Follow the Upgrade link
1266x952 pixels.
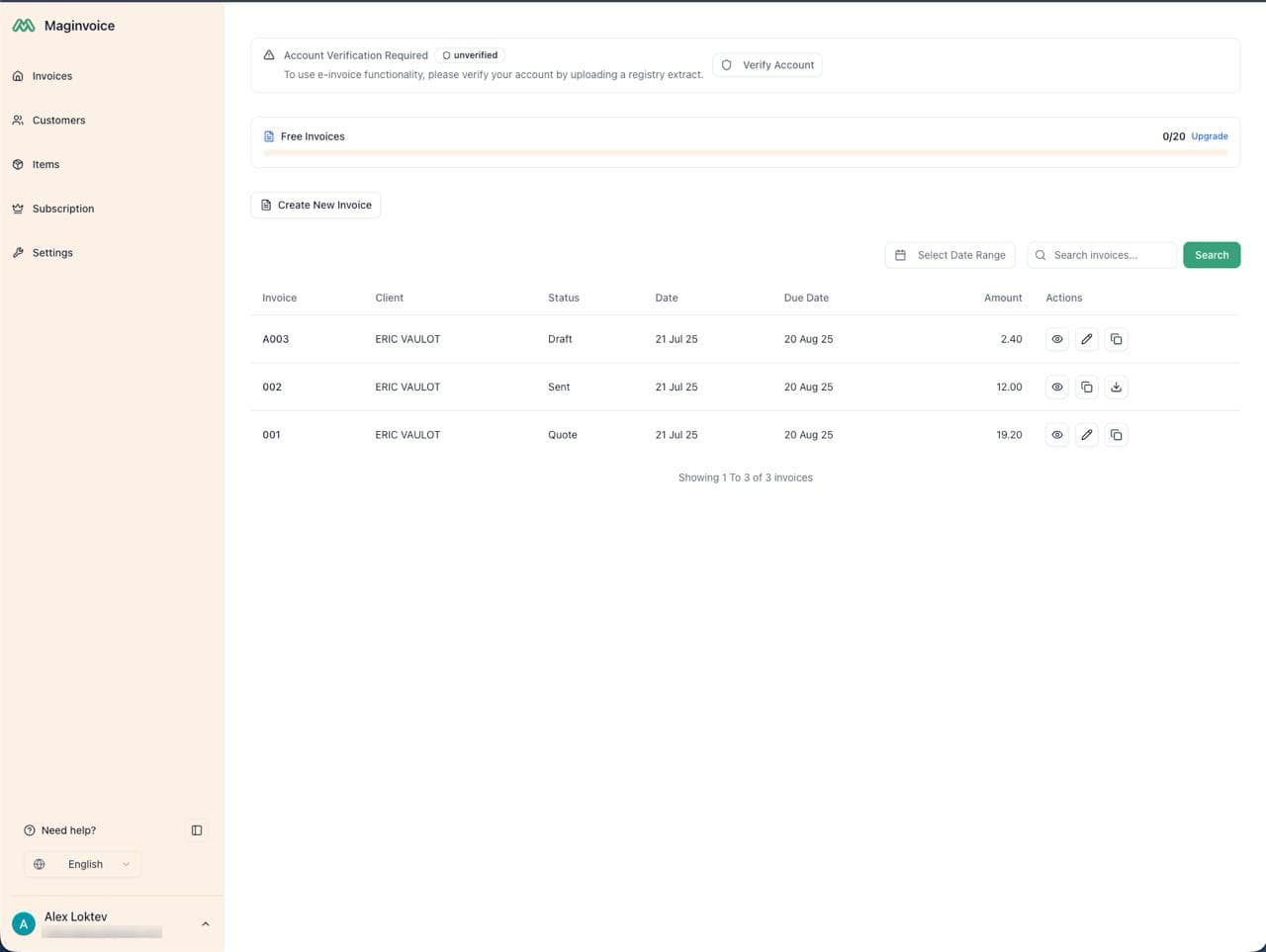[1210, 136]
